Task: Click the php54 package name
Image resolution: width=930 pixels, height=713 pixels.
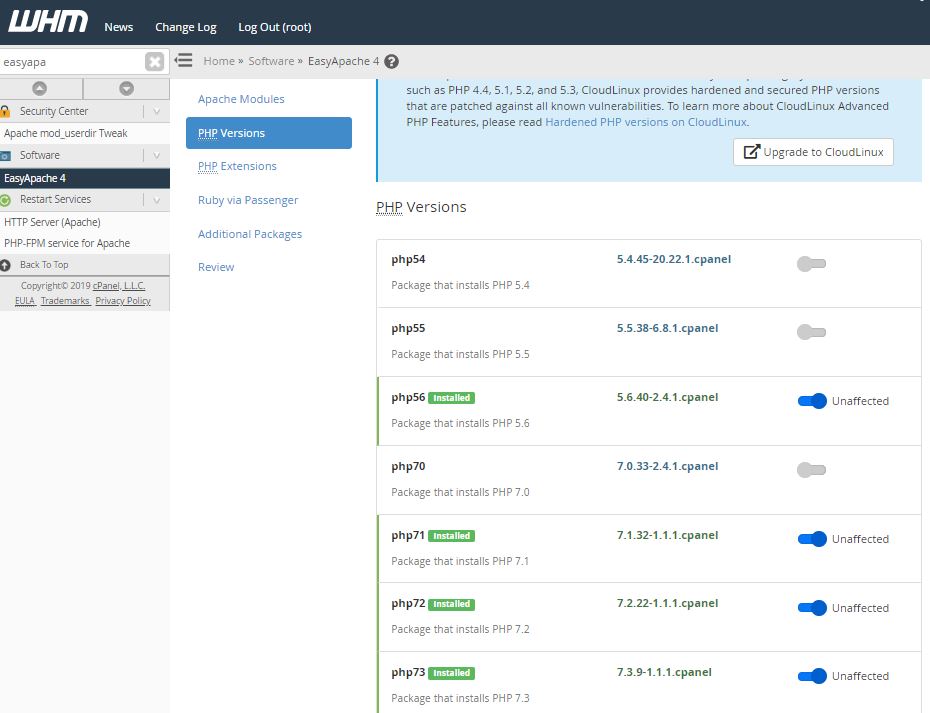Action: pyautogui.click(x=408, y=259)
